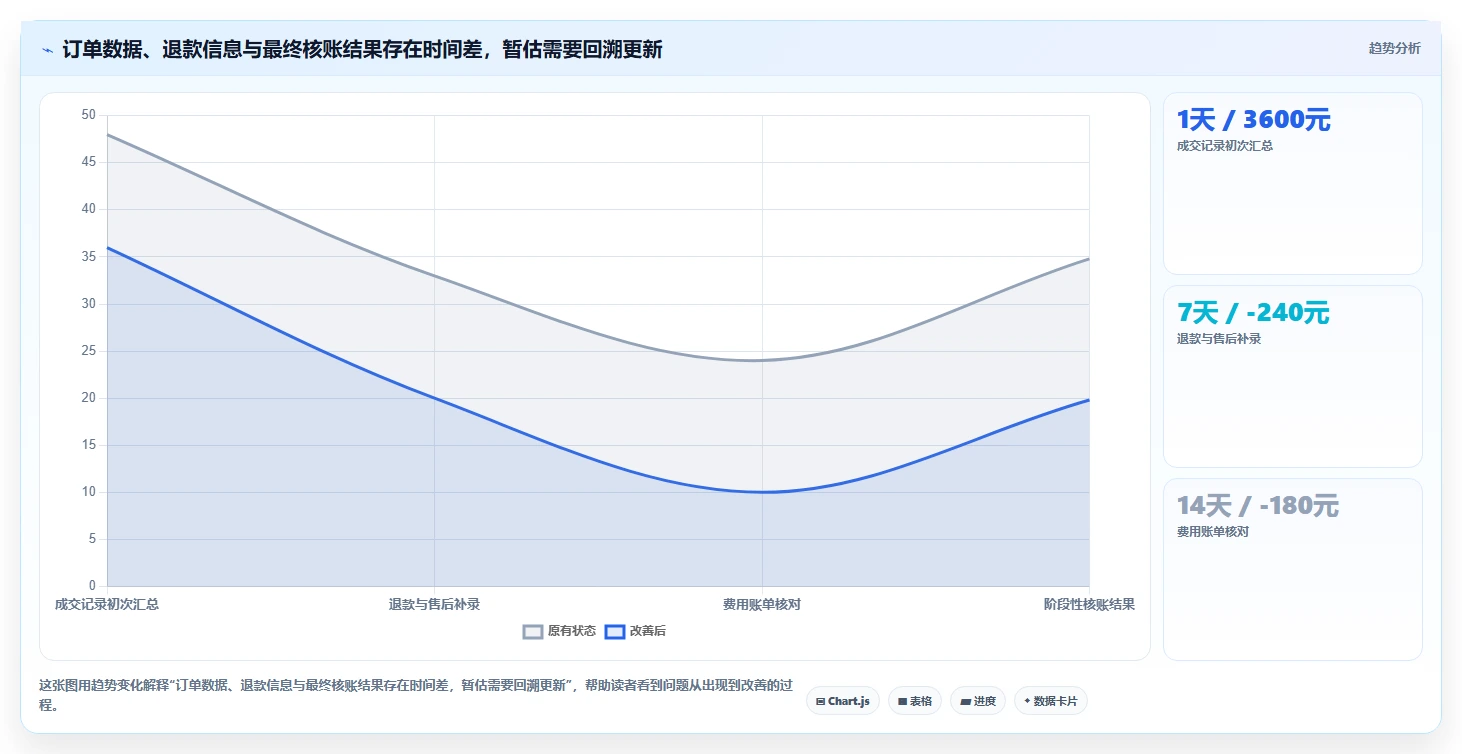The width and height of the screenshot is (1462, 754).
Task: Click the chart caption paragraph below the chart
Action: click(416, 695)
